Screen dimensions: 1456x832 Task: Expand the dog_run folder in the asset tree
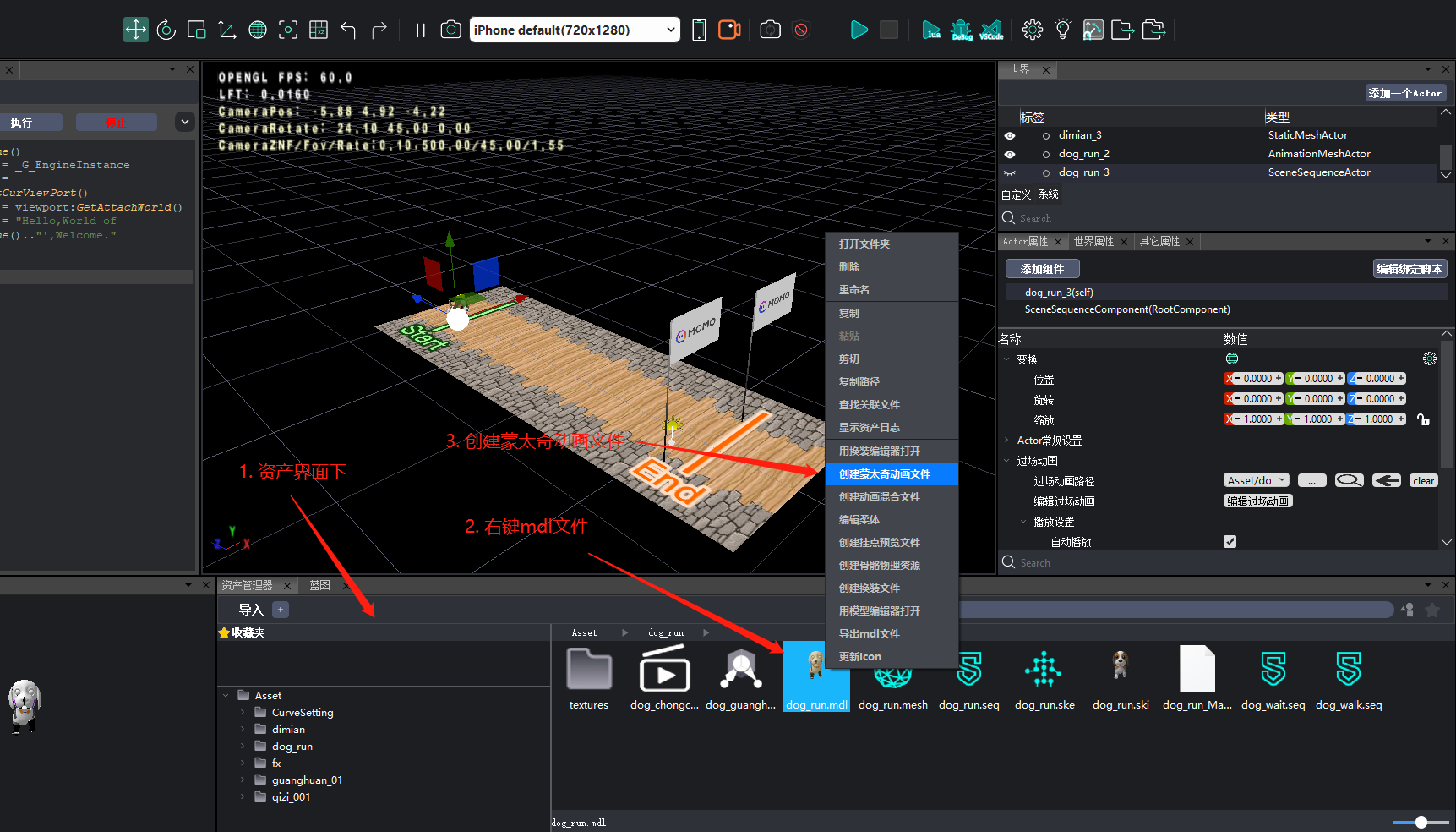click(x=243, y=747)
